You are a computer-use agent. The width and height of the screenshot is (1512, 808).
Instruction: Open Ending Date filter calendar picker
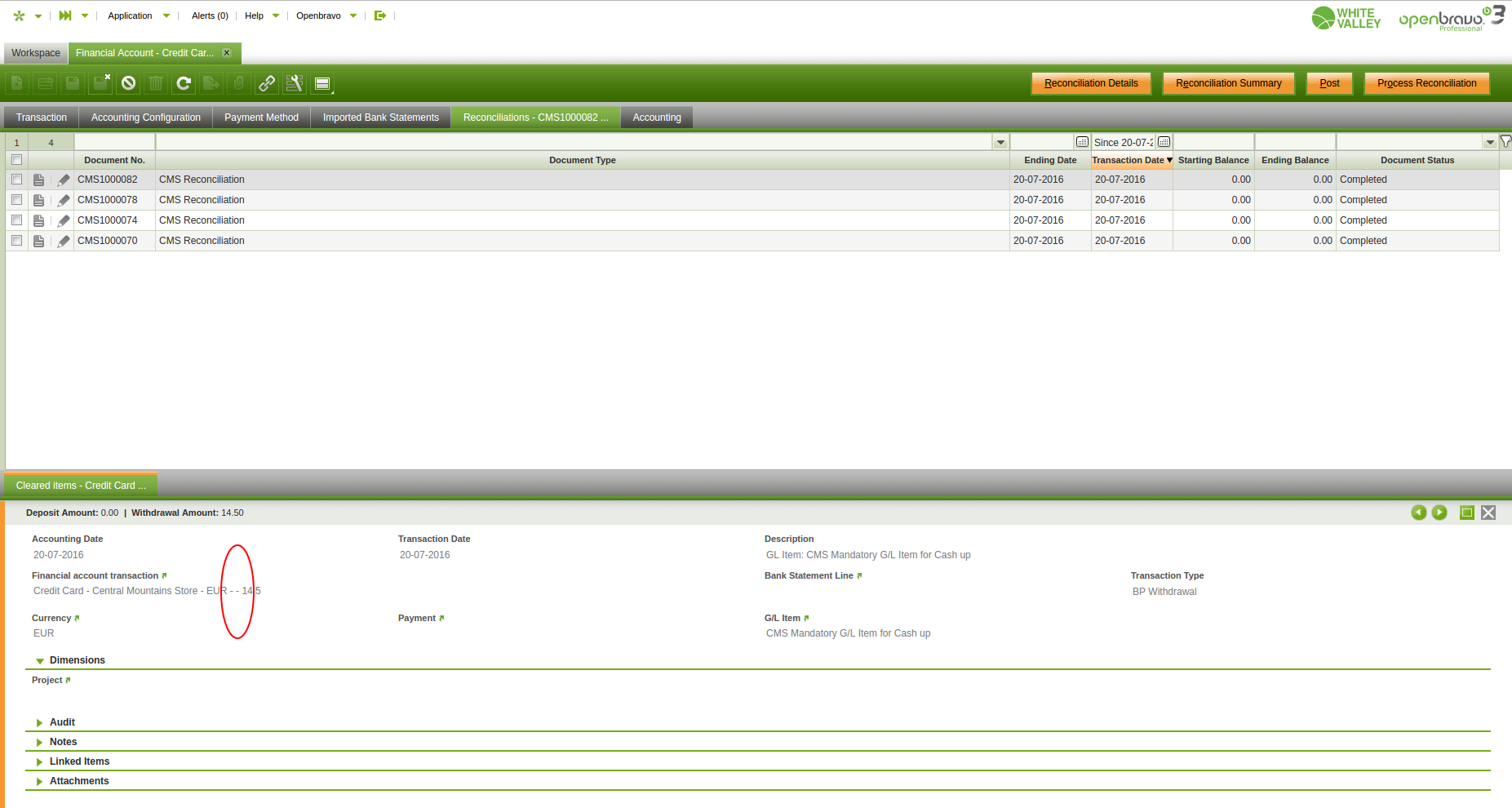[1082, 142]
